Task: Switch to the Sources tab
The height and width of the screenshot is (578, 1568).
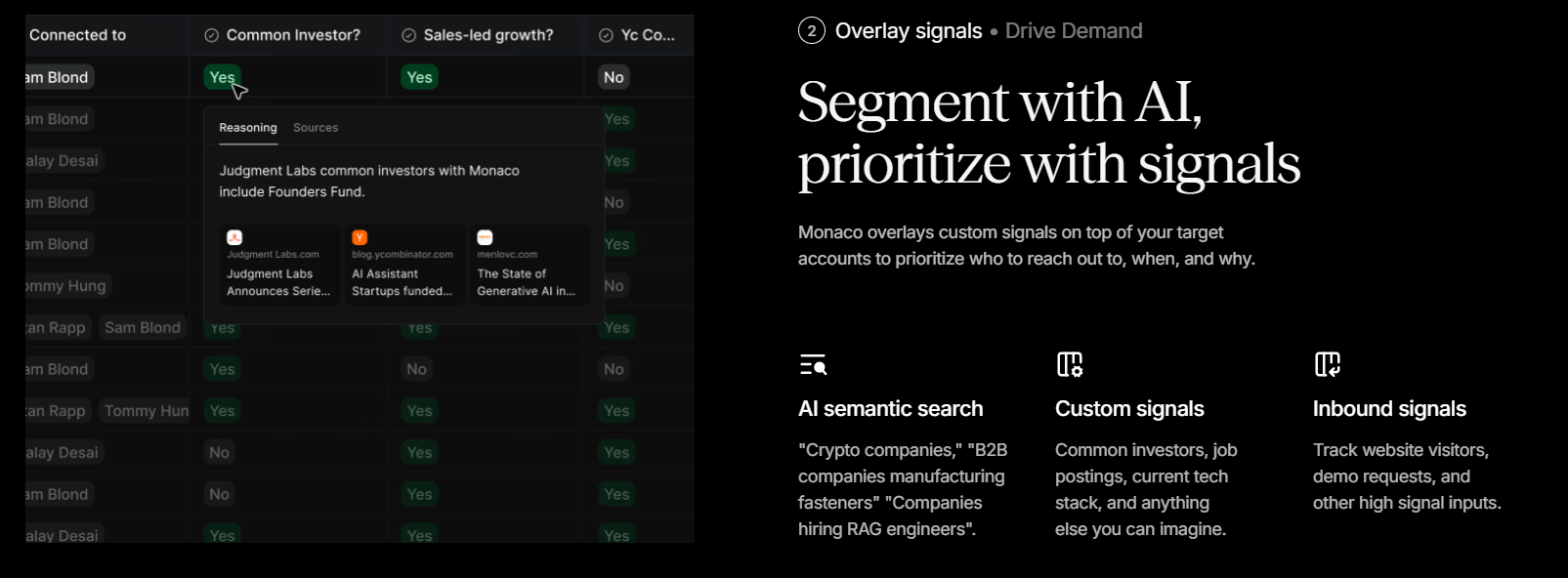Action: coord(316,128)
